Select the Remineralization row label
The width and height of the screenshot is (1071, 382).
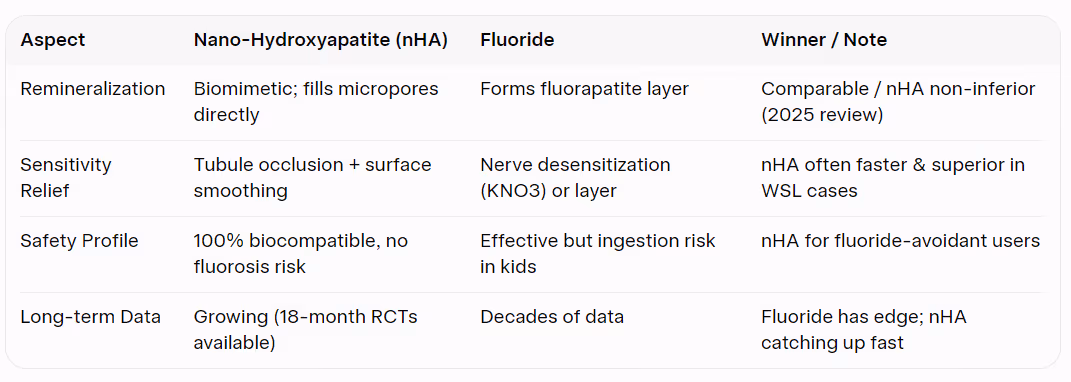(93, 89)
